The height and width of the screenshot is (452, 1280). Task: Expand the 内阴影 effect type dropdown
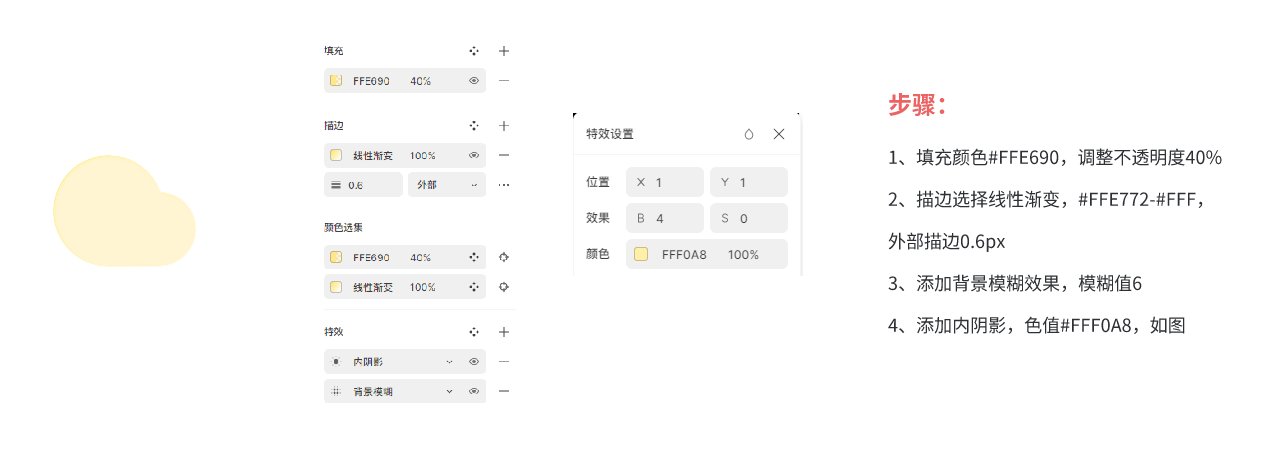pyautogui.click(x=449, y=361)
